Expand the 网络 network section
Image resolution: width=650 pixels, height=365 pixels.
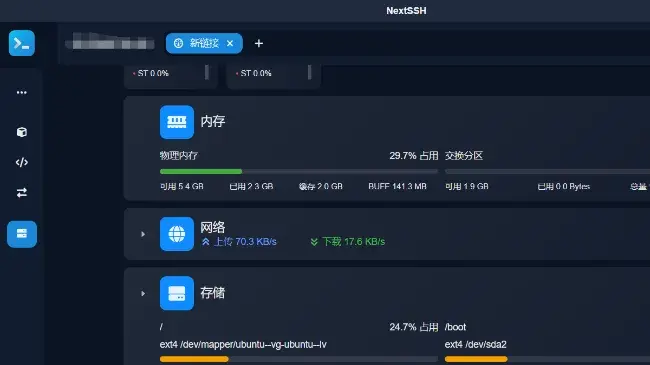pos(143,234)
